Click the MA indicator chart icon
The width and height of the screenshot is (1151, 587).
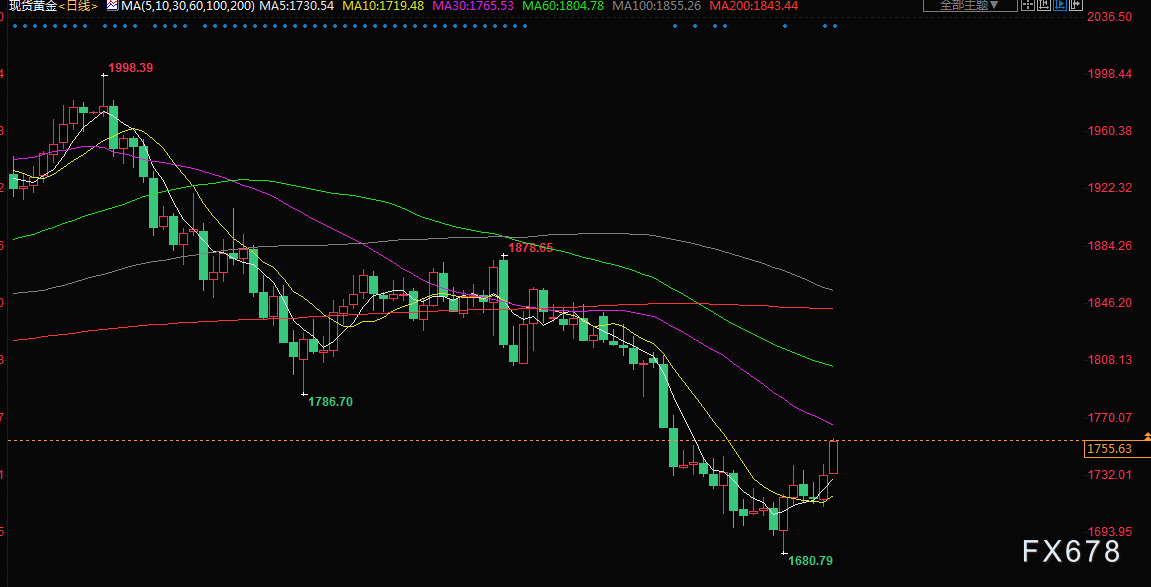pos(112,5)
